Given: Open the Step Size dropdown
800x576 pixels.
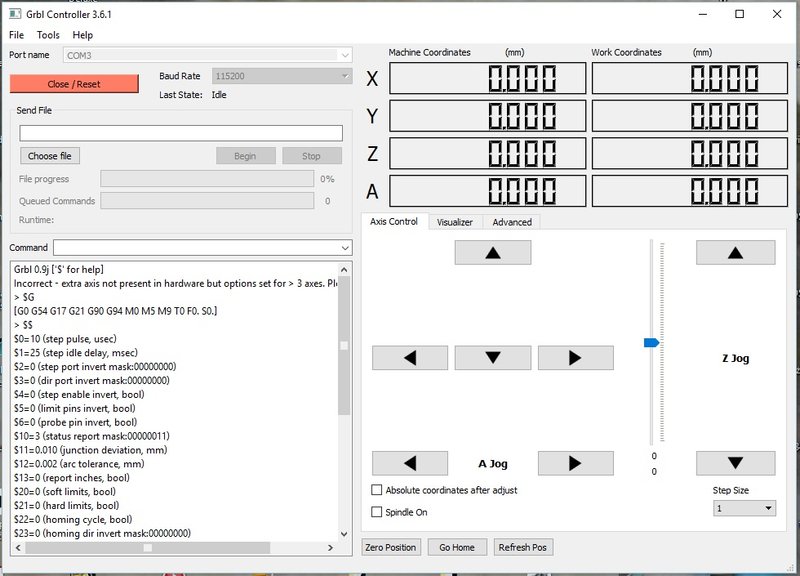Looking at the screenshot, I should pyautogui.click(x=744, y=508).
